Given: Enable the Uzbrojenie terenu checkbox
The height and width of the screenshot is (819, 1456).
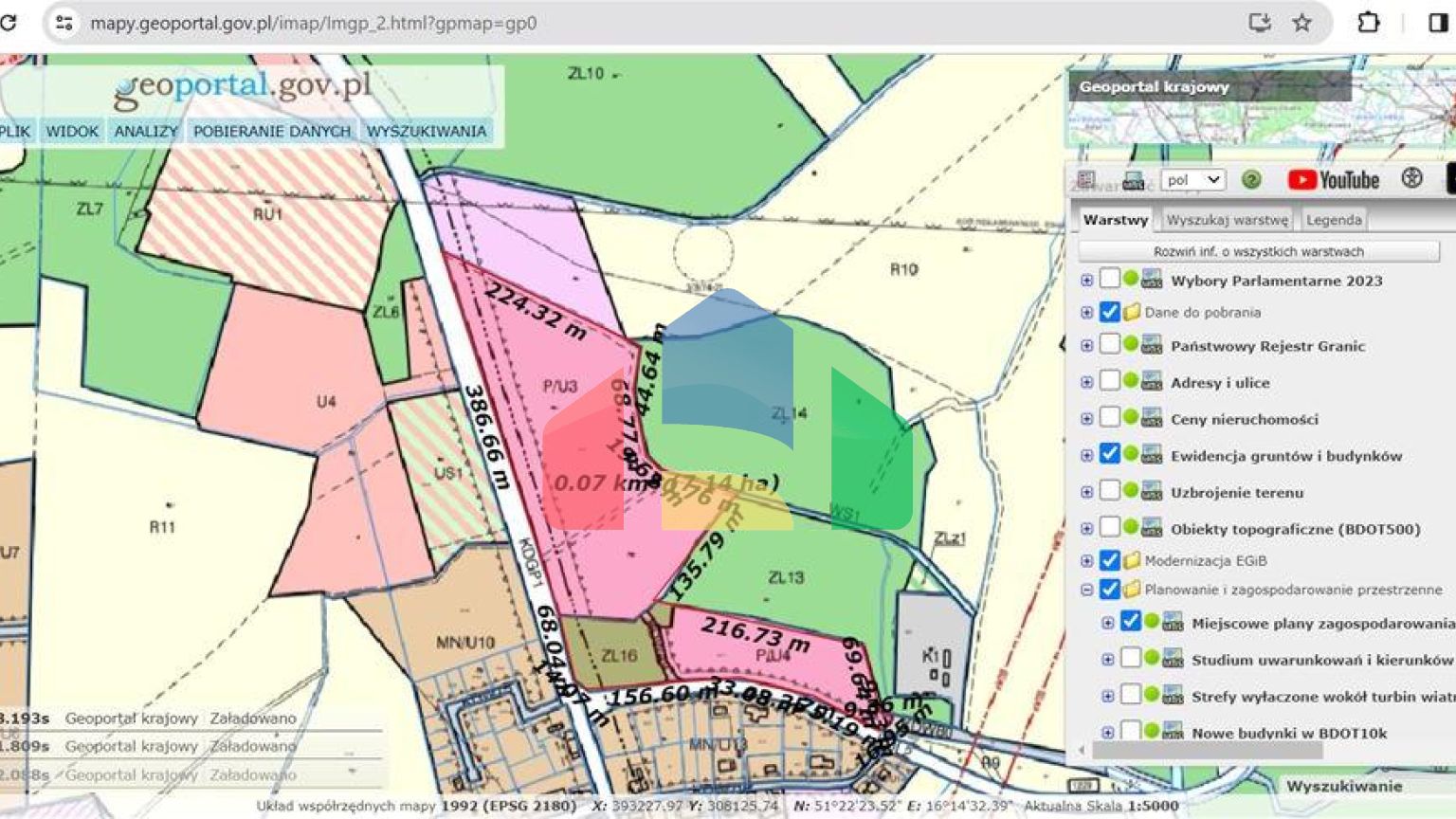Looking at the screenshot, I should (1111, 491).
